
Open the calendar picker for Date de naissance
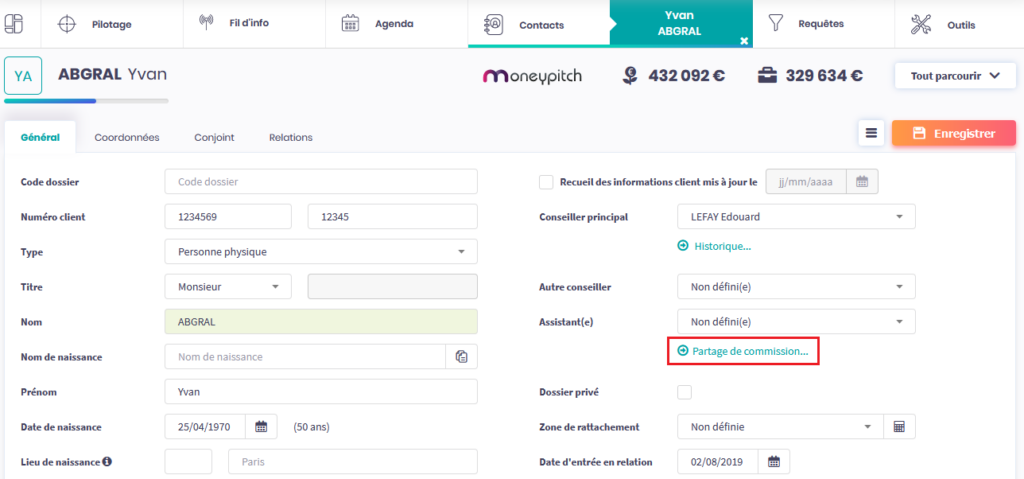tap(261, 427)
